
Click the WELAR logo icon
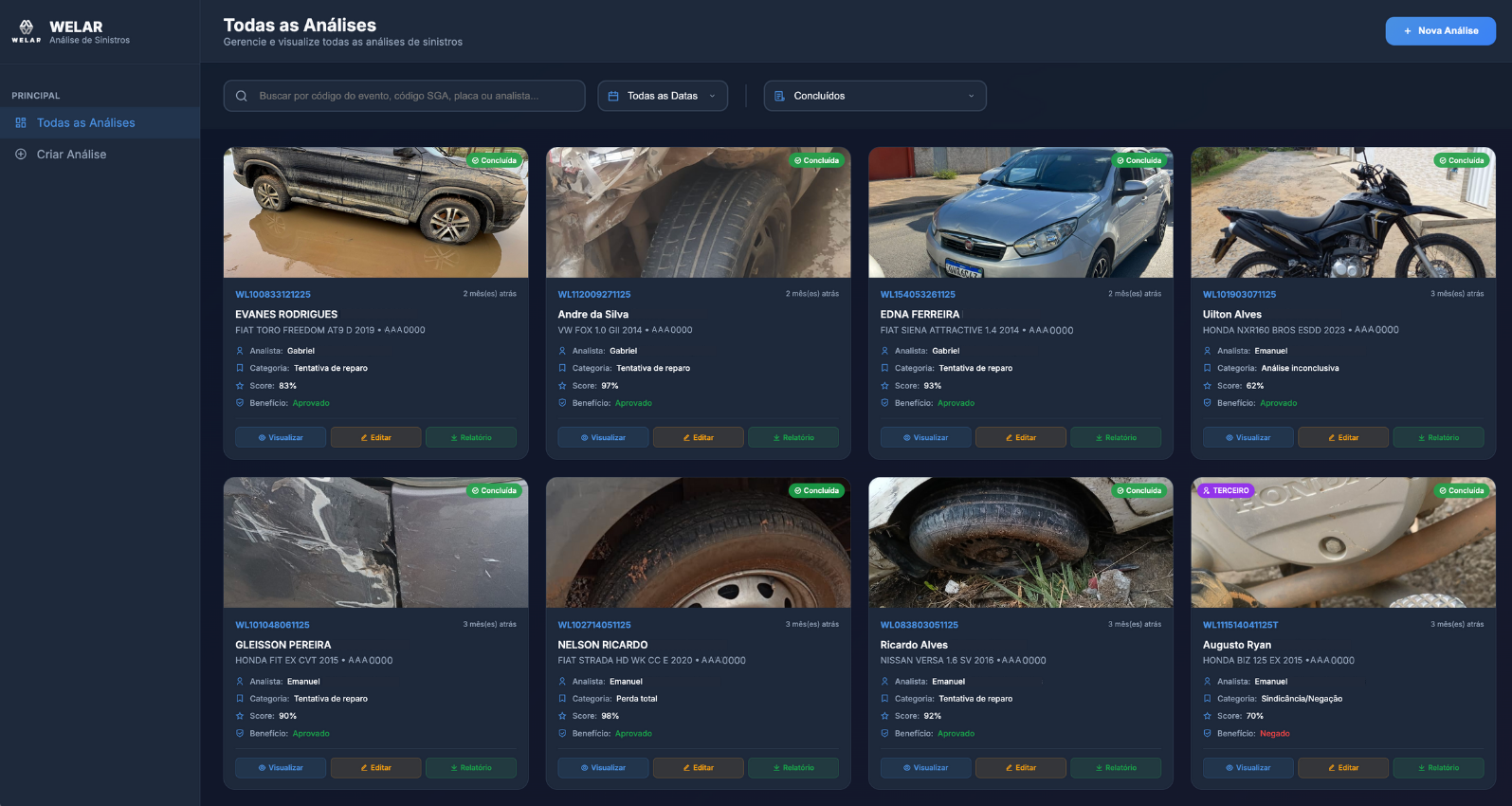click(x=27, y=30)
